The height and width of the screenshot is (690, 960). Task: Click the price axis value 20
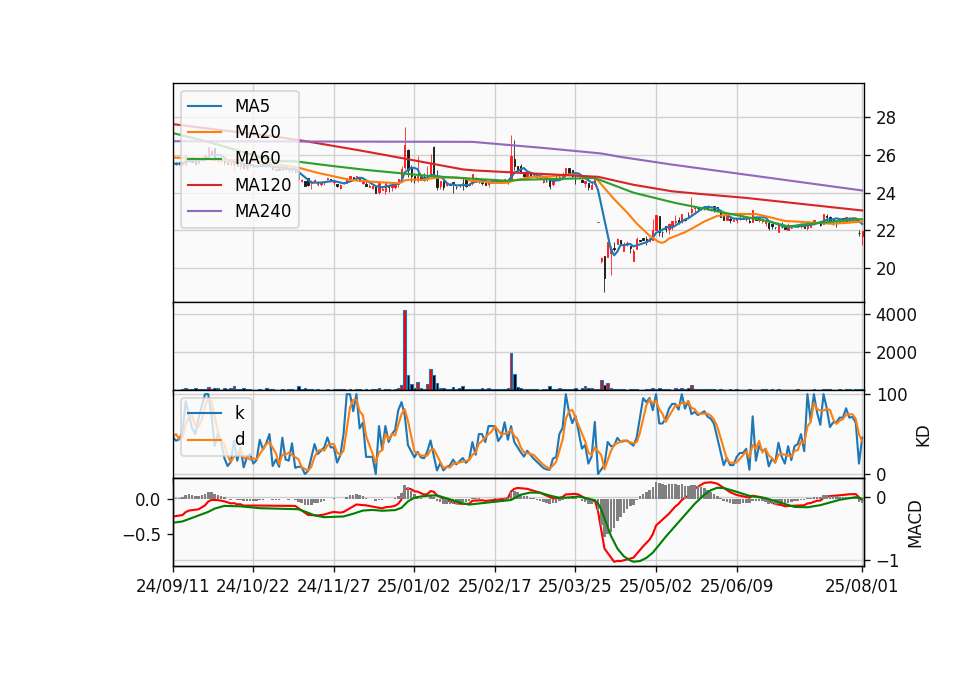[885, 269]
